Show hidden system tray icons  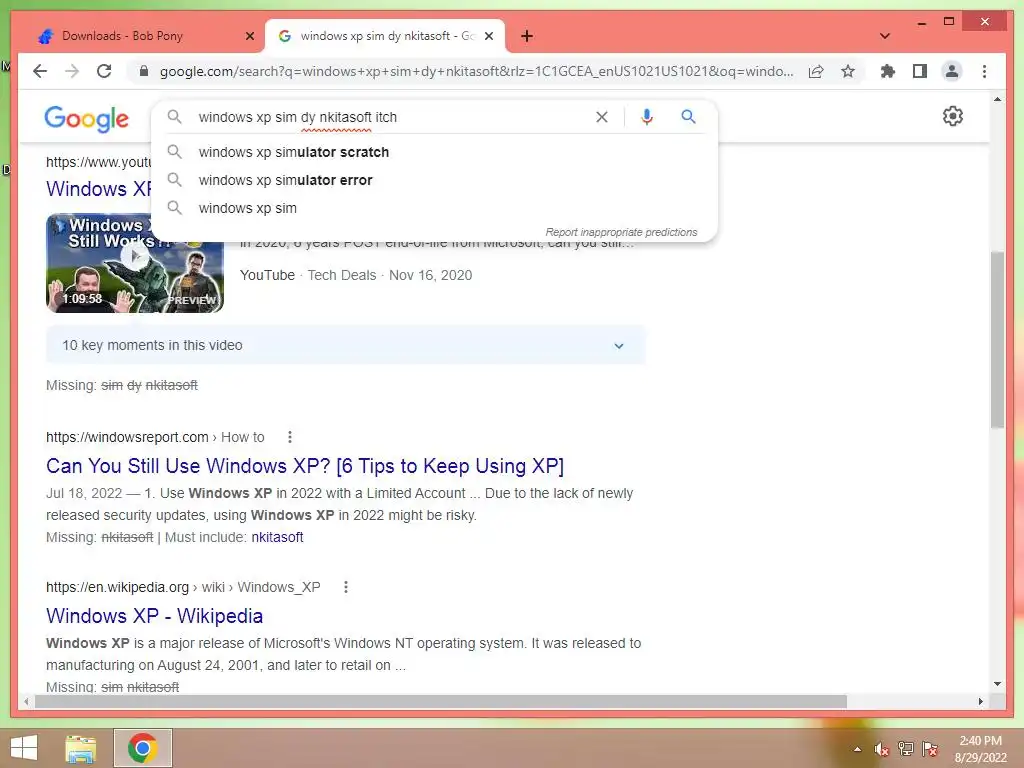pos(857,749)
